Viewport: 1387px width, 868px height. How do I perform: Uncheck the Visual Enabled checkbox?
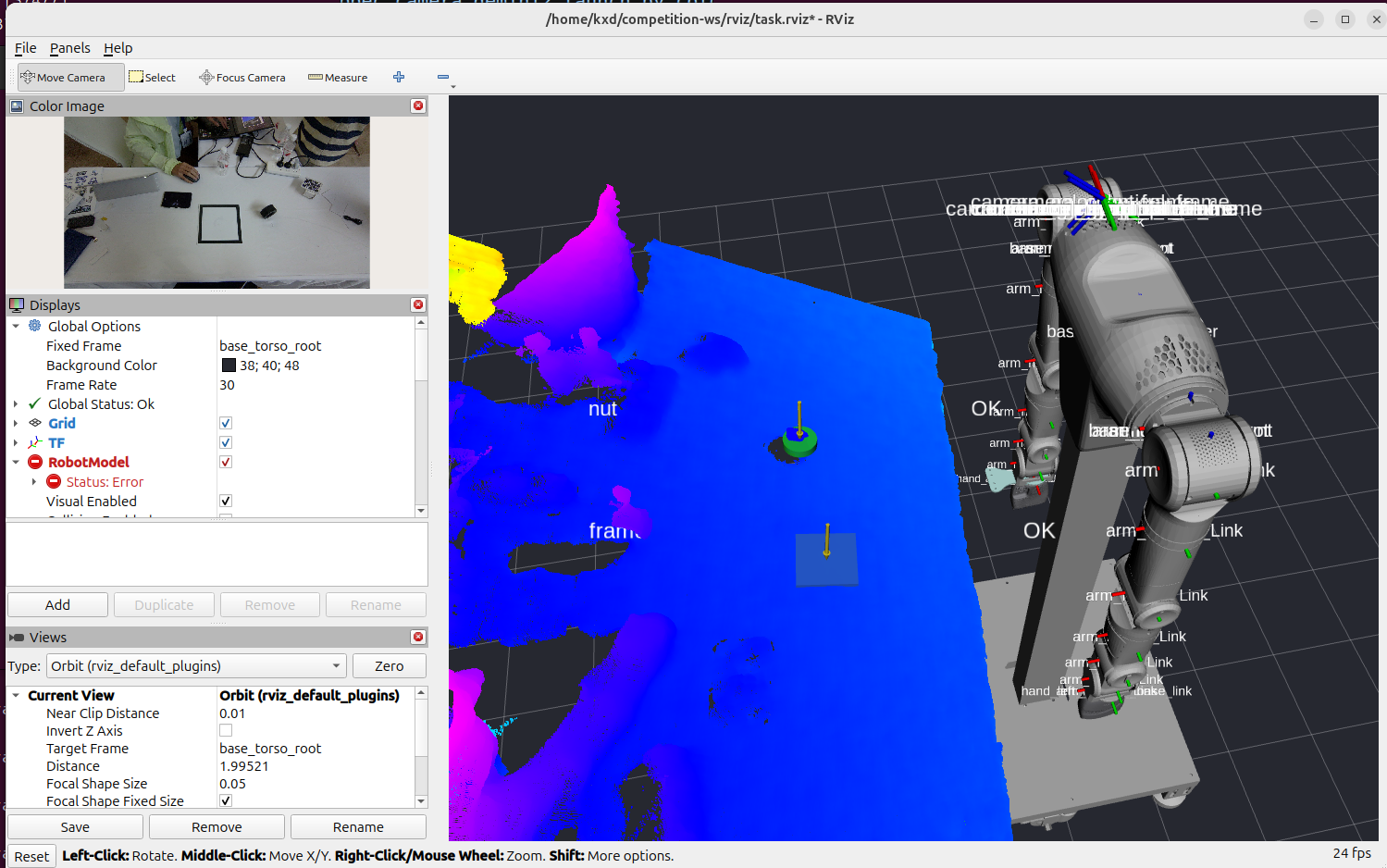[226, 501]
